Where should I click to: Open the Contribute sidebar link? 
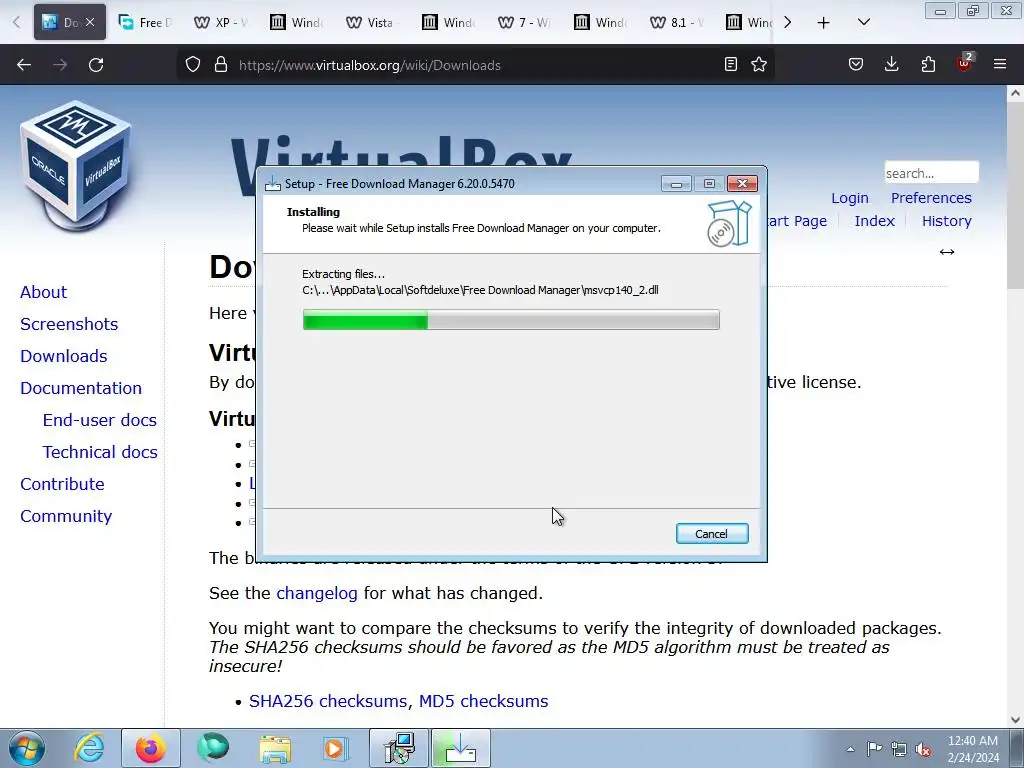pyautogui.click(x=62, y=484)
